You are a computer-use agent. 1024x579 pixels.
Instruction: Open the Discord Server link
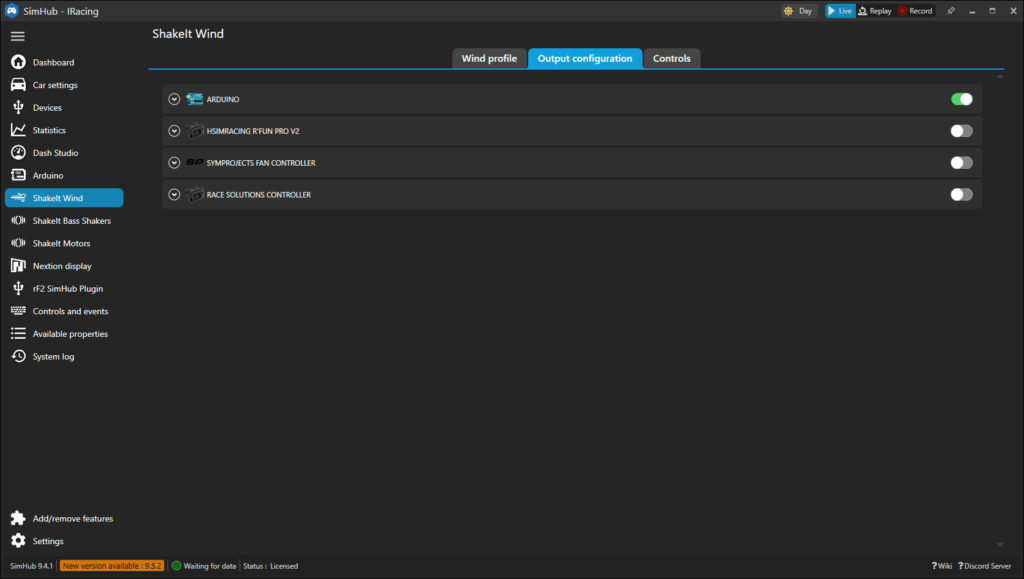point(984,566)
